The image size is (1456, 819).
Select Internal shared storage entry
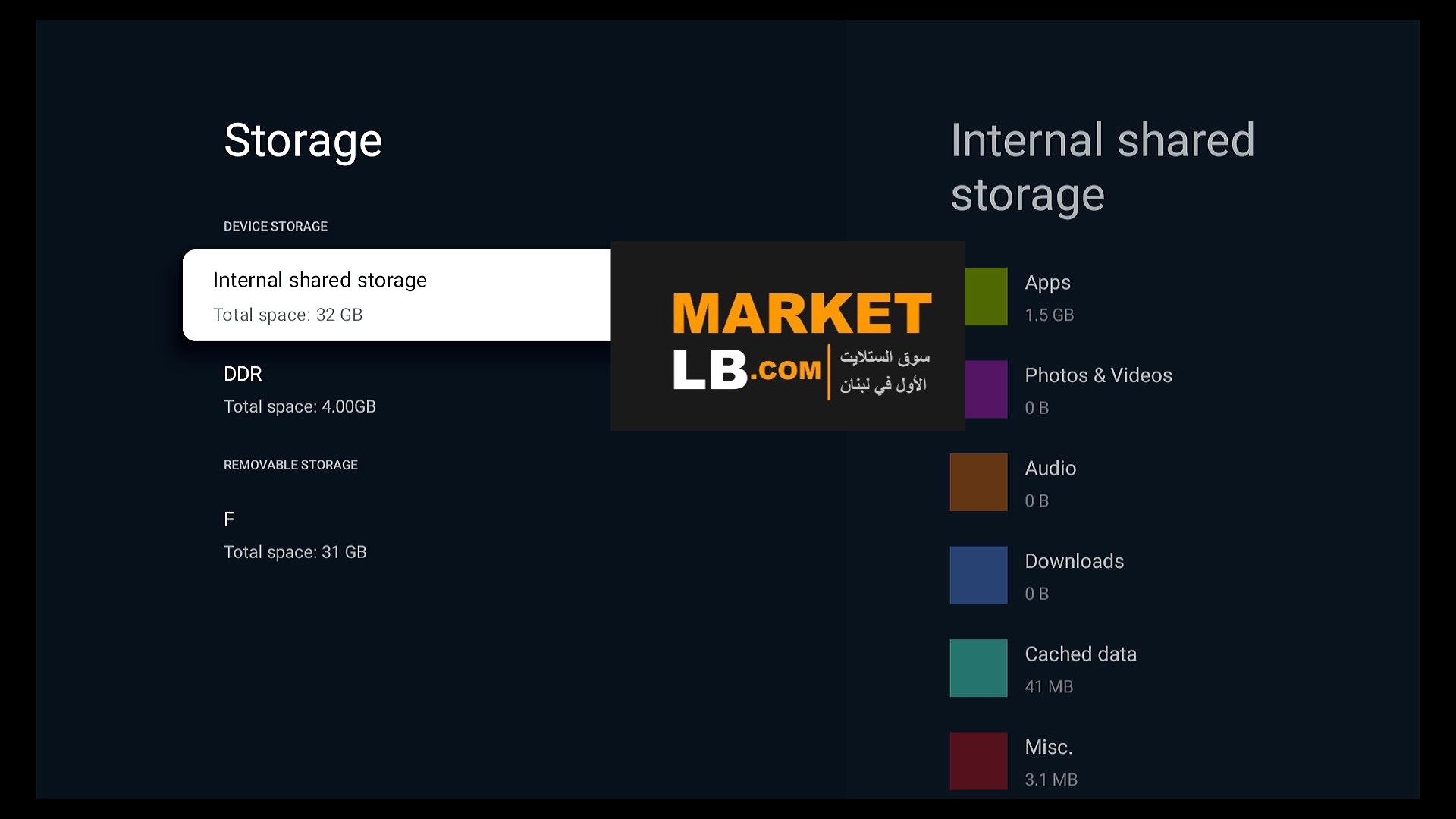(x=397, y=295)
